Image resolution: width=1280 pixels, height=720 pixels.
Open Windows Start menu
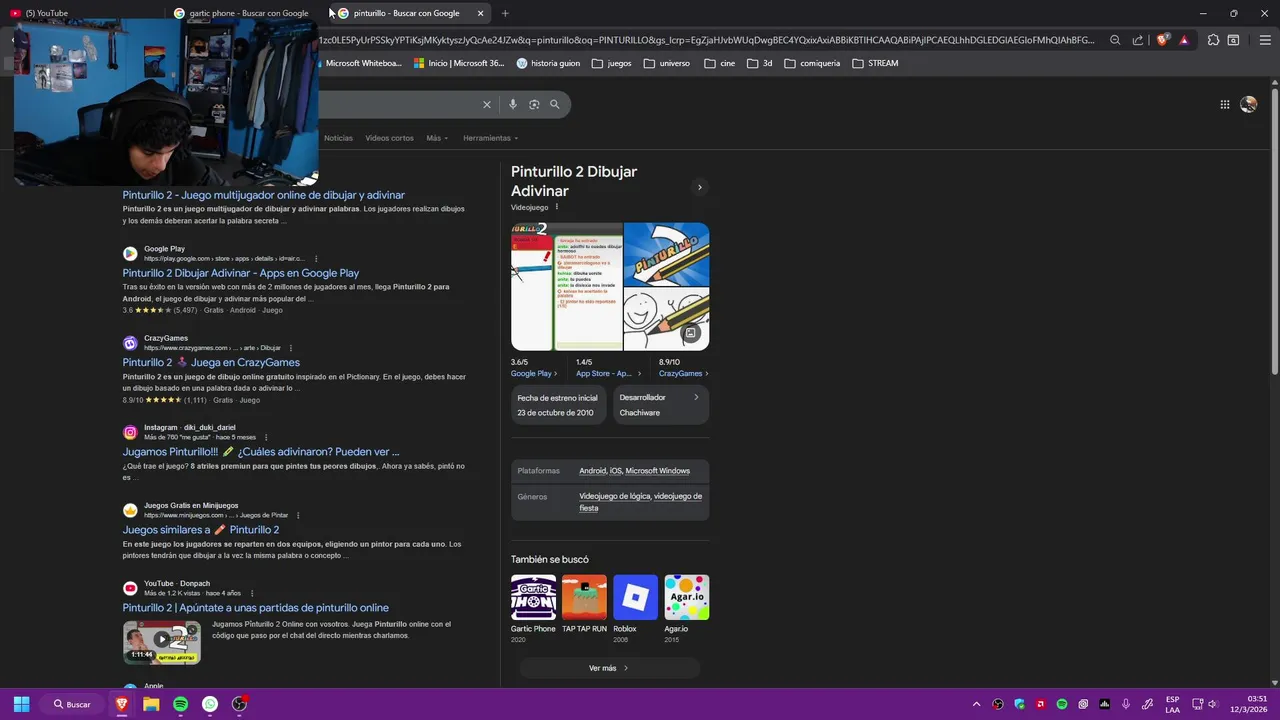point(21,704)
